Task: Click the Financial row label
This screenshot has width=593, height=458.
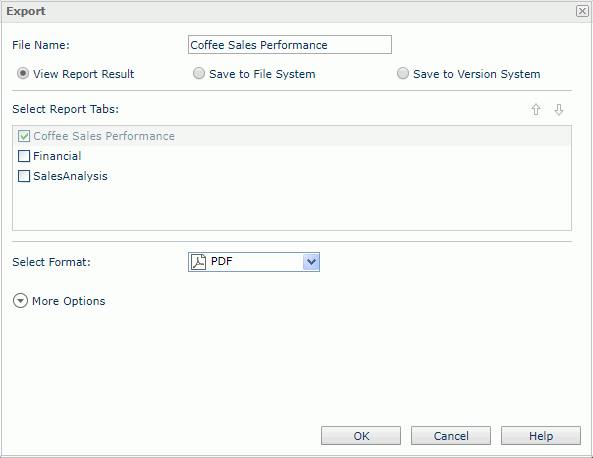Action: coord(57,156)
